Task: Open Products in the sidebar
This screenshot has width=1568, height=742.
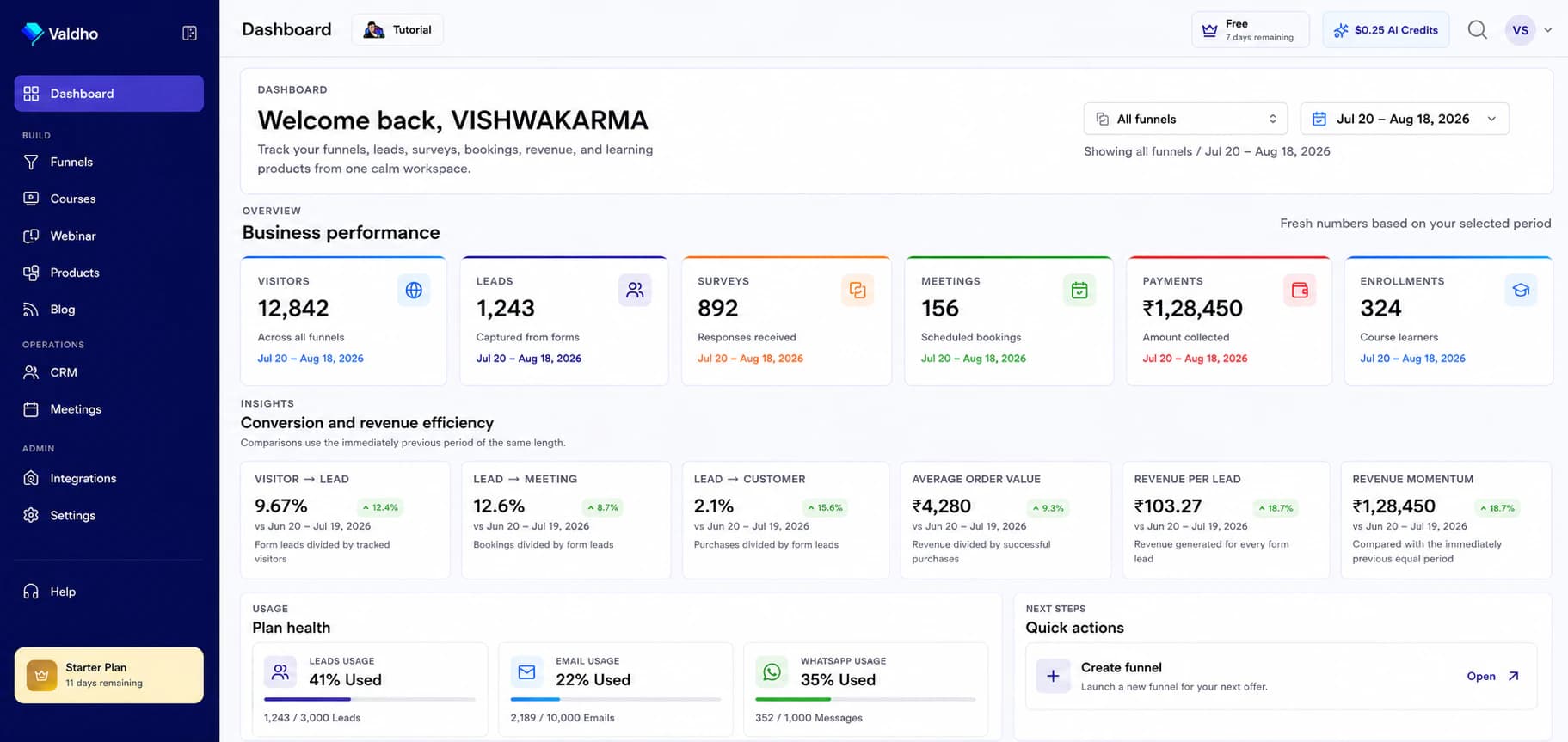Action: (109, 273)
